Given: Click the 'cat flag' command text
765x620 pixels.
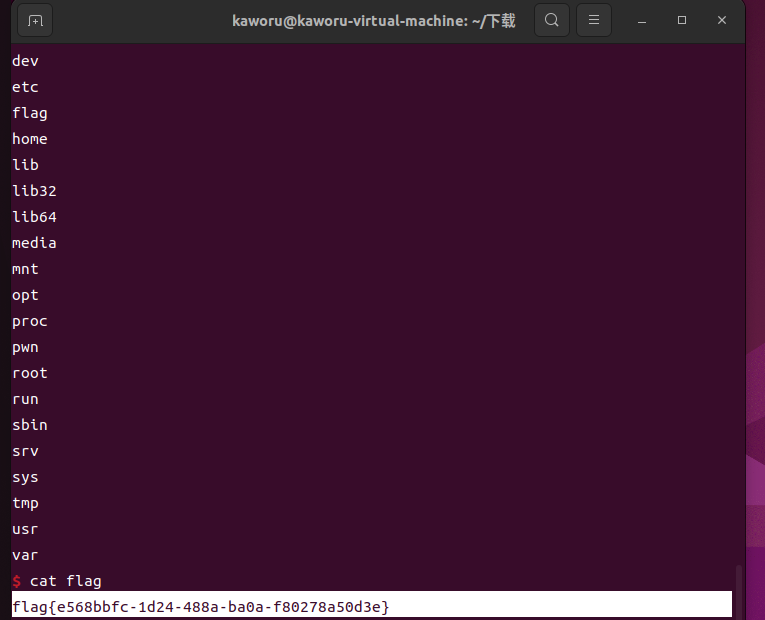Looking at the screenshot, I should tap(66, 581).
